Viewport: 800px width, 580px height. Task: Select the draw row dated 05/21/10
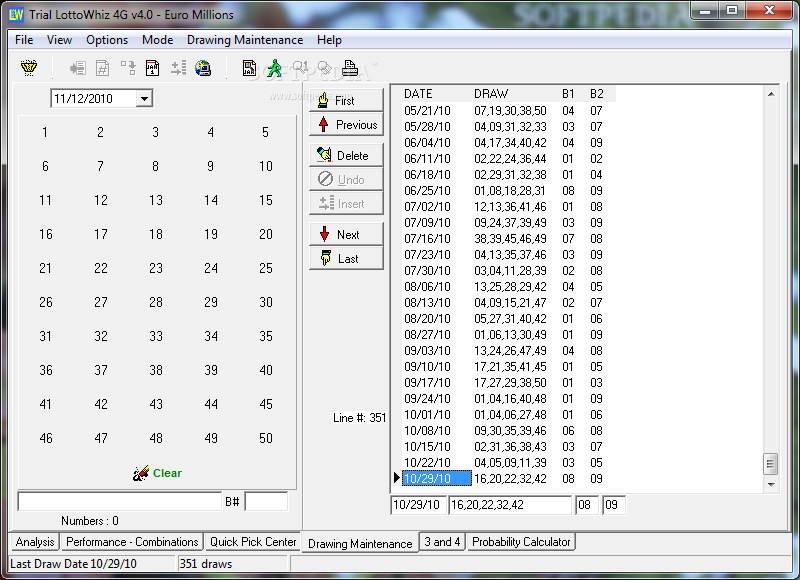click(508, 111)
